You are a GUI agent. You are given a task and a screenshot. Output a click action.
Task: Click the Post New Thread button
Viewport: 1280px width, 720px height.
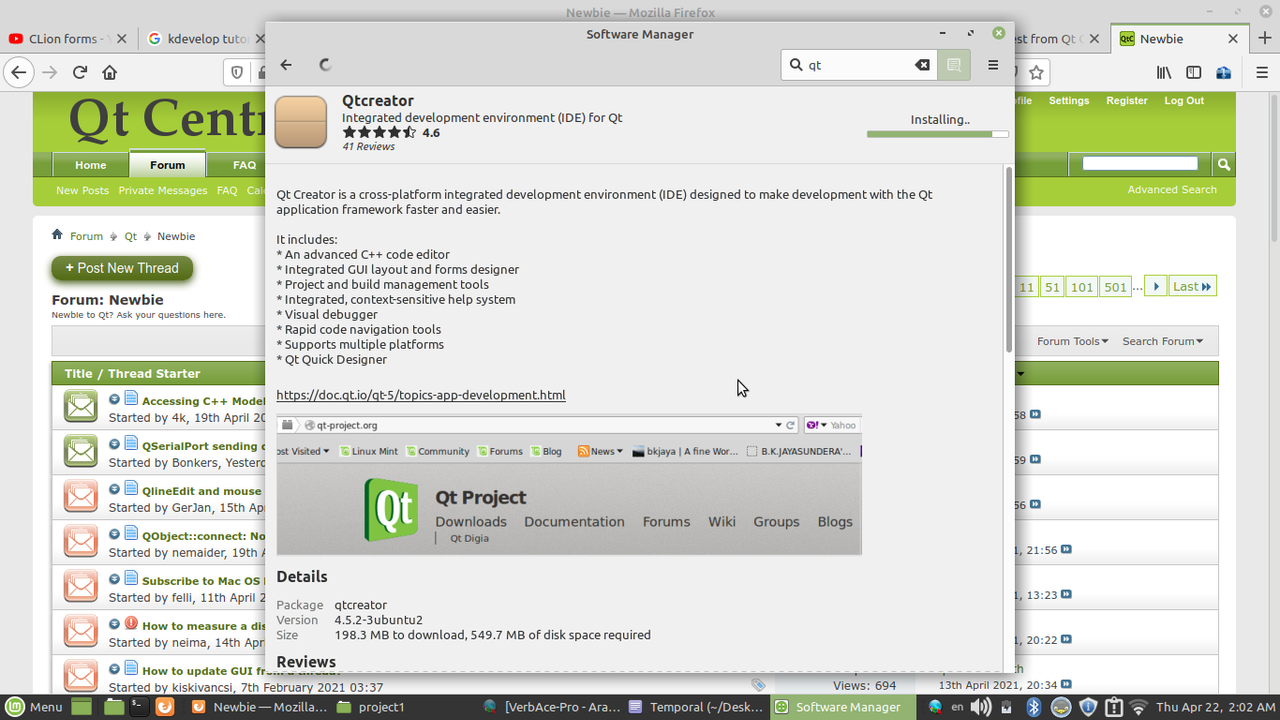[122, 268]
